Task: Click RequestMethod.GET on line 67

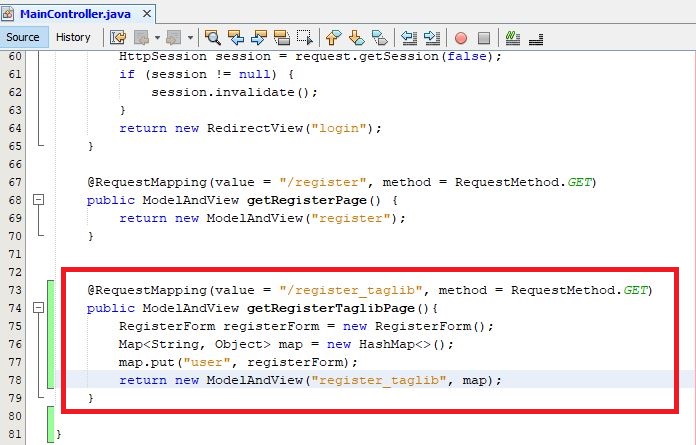Action: [x=524, y=182]
